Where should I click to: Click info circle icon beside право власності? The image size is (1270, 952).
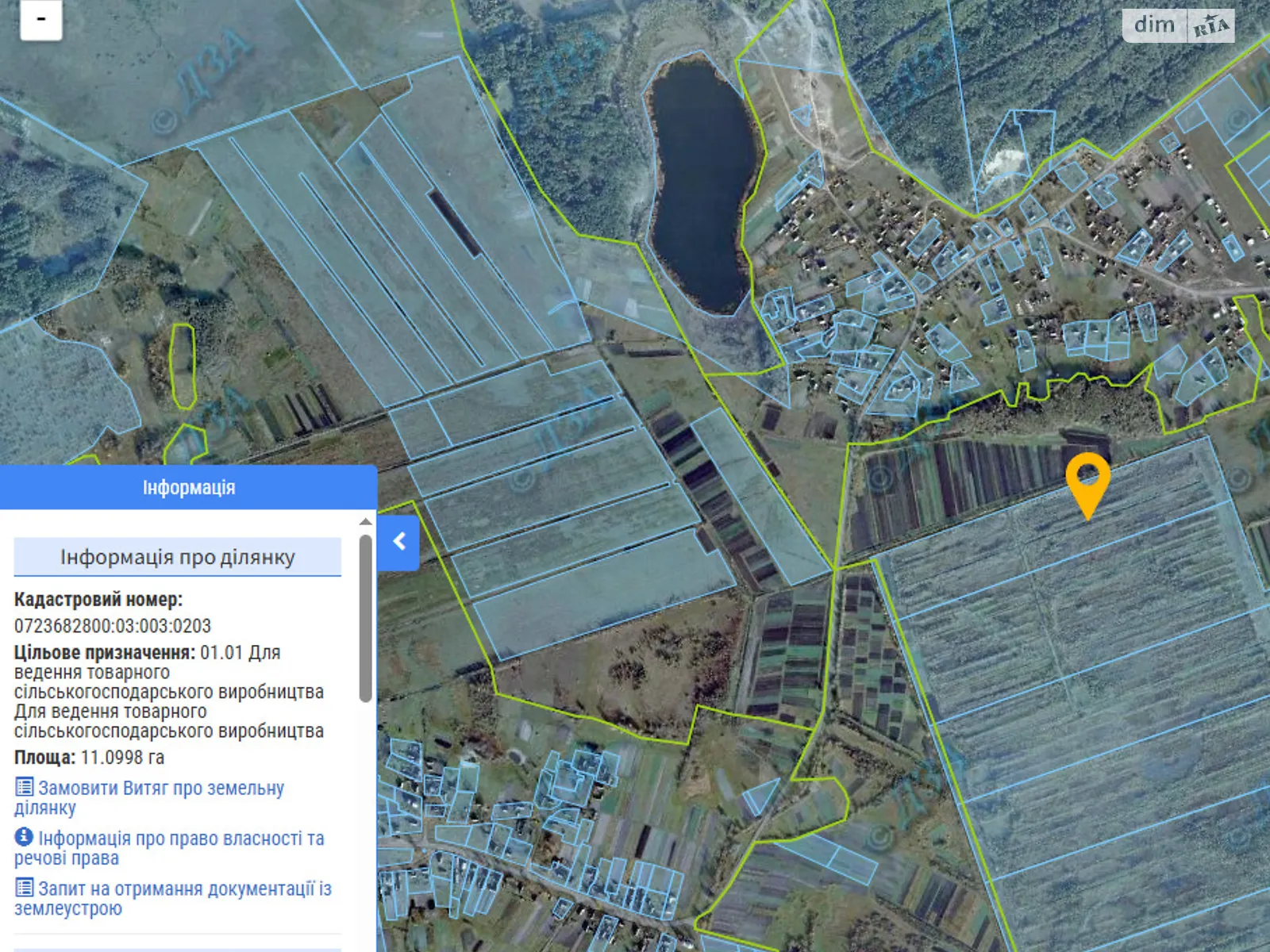(25, 837)
